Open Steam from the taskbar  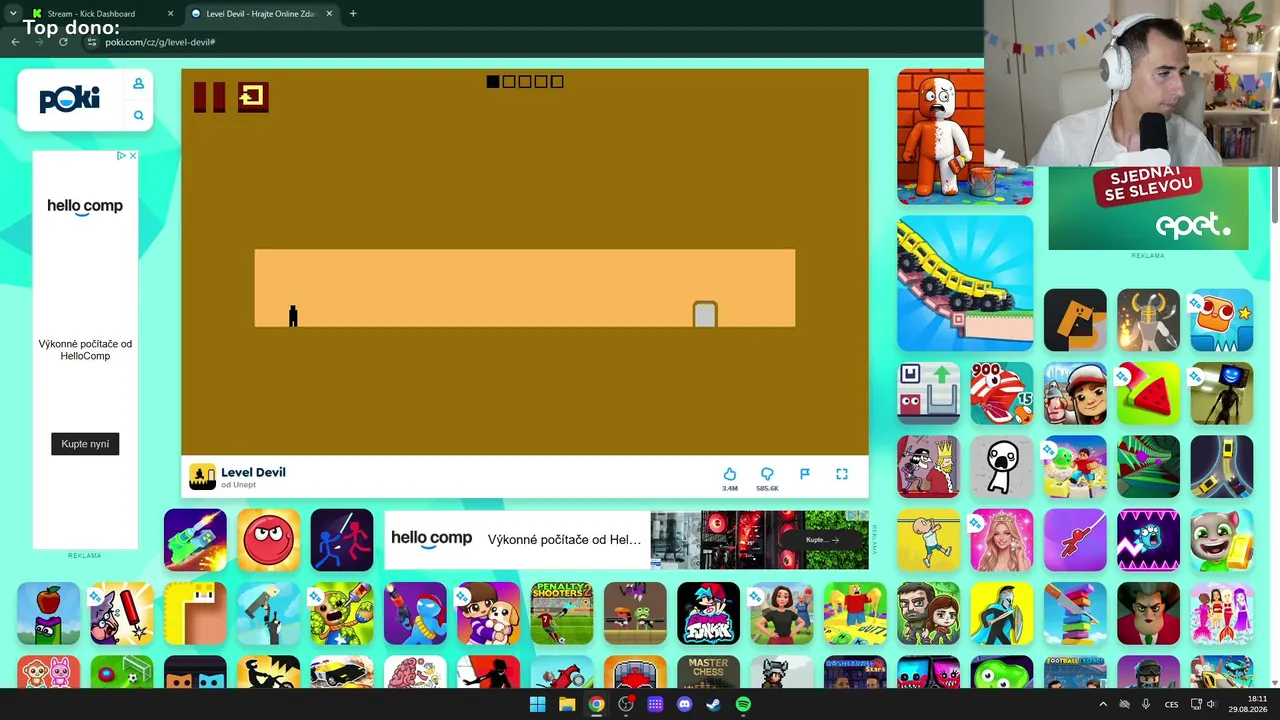tap(714, 704)
